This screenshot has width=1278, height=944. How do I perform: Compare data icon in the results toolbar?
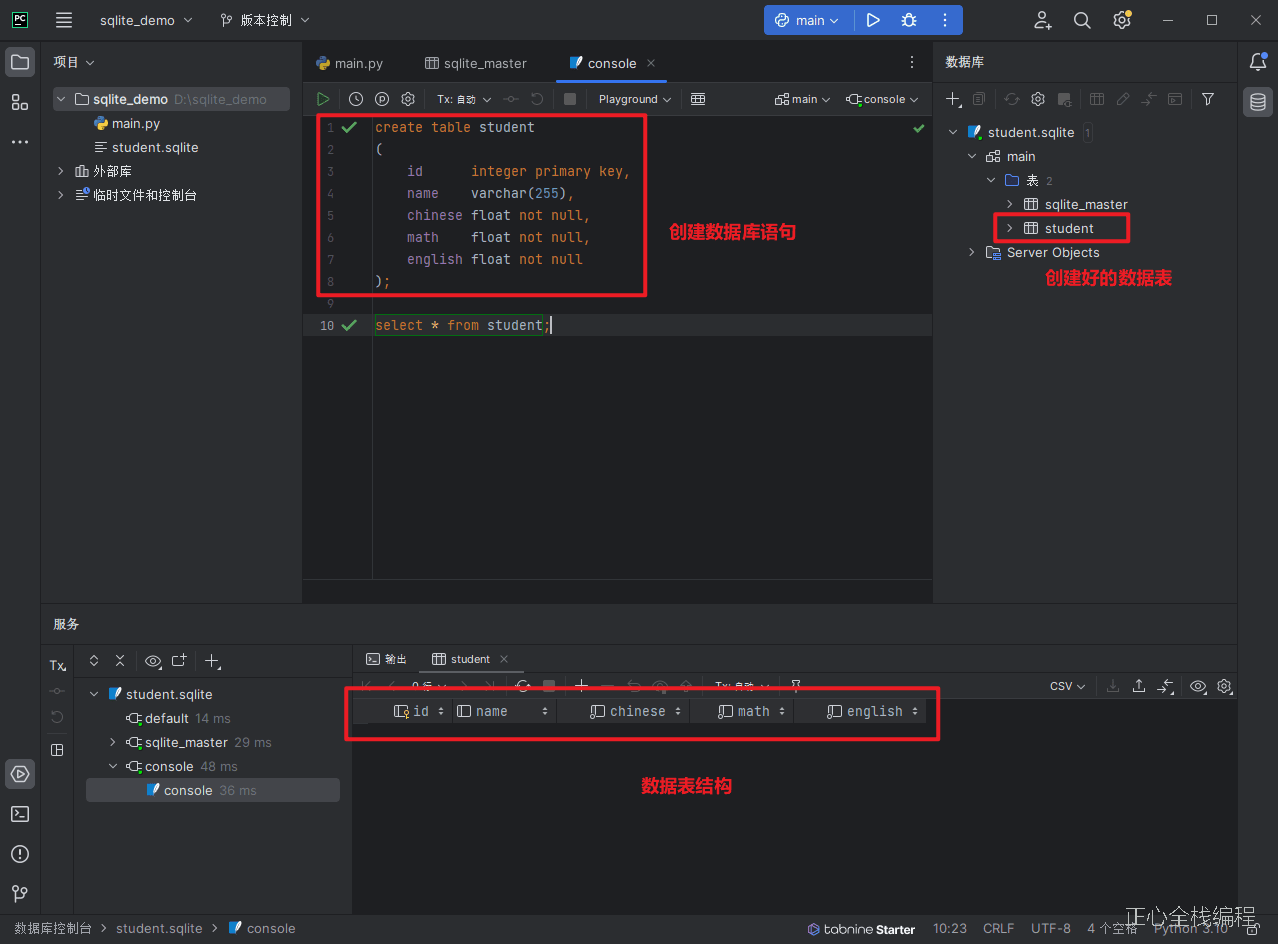pos(1165,686)
